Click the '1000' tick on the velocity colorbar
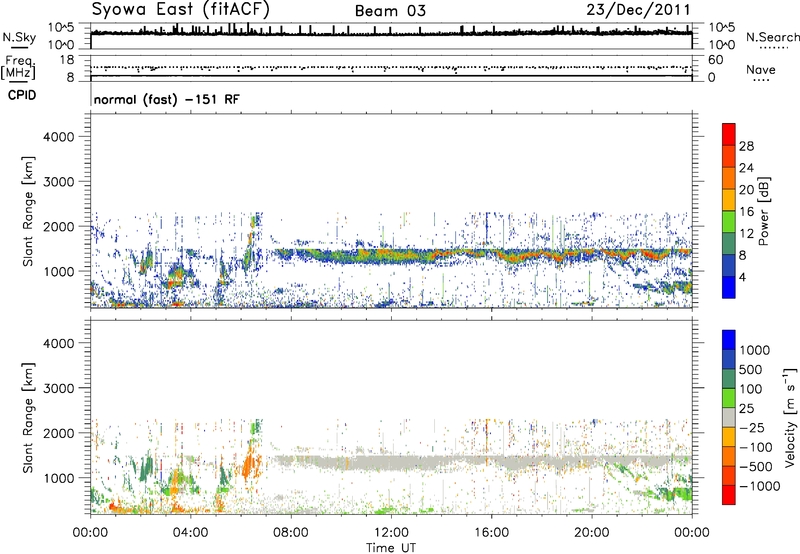The width and height of the screenshot is (800, 554). (755, 350)
